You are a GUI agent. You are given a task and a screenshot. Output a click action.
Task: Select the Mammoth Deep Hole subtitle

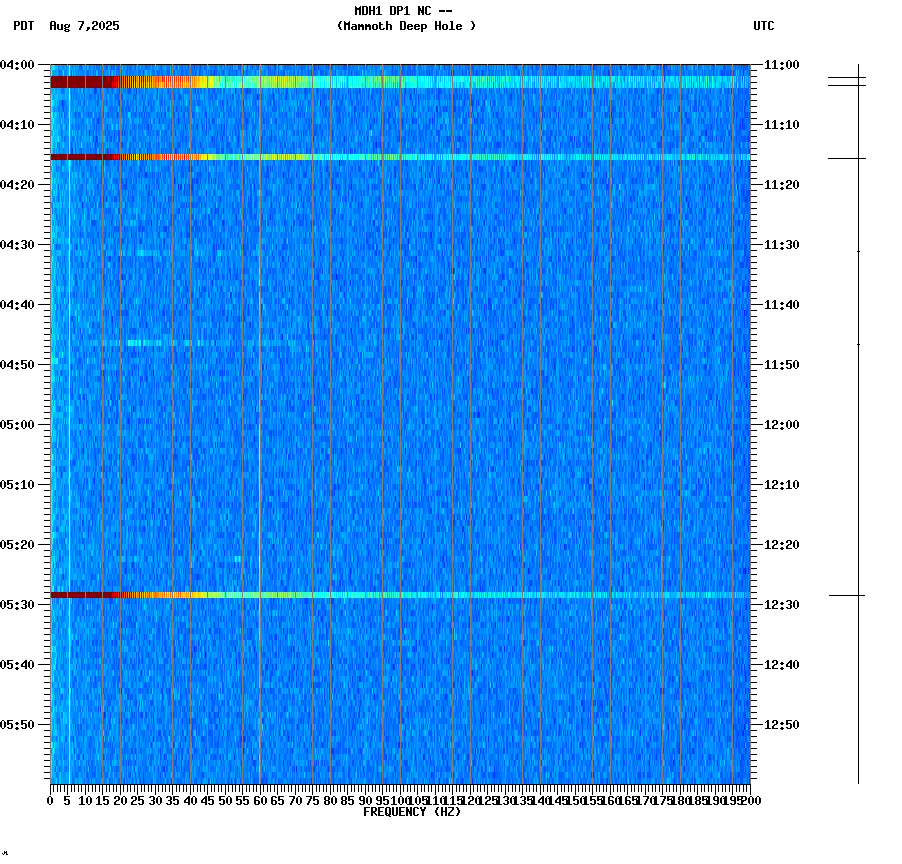[x=408, y=27]
